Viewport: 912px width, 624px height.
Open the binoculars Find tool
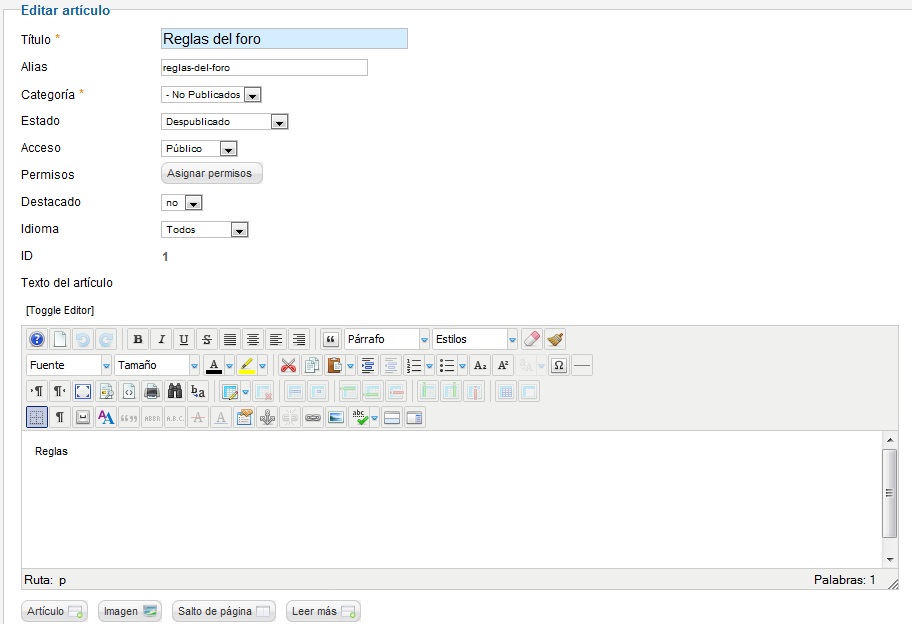point(175,392)
